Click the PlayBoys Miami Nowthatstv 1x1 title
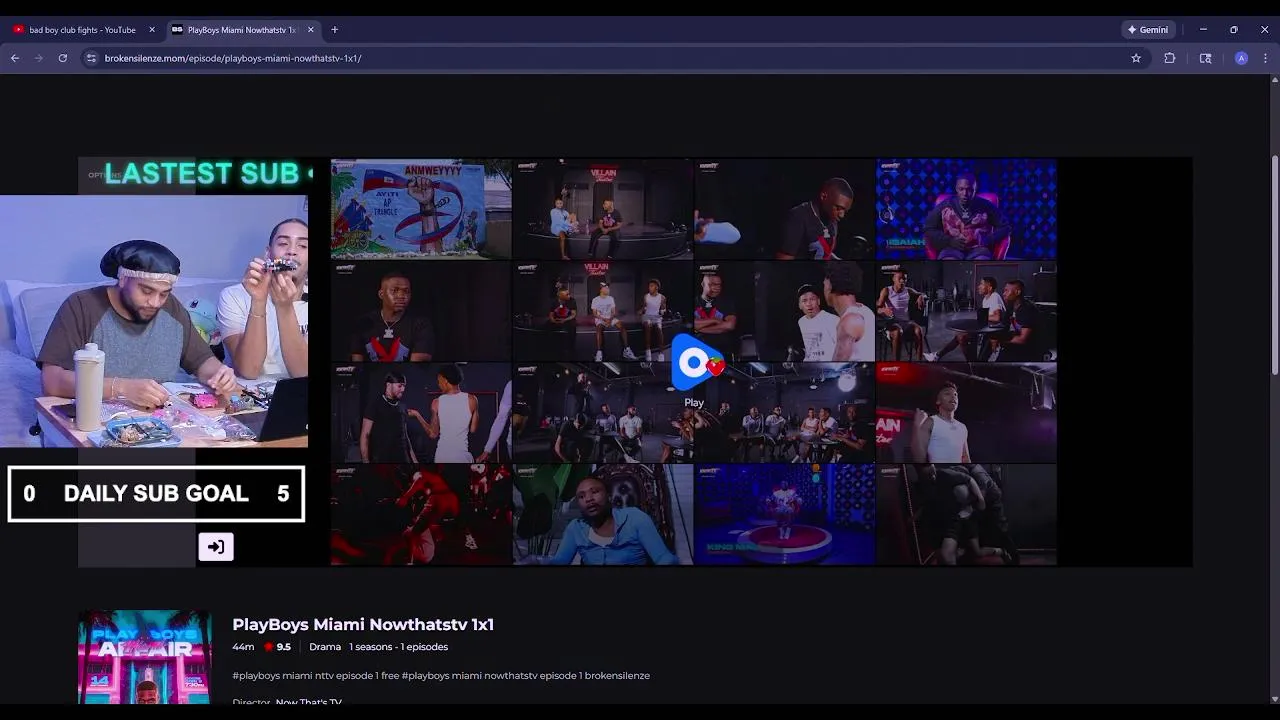The height and width of the screenshot is (720, 1280). tap(363, 624)
